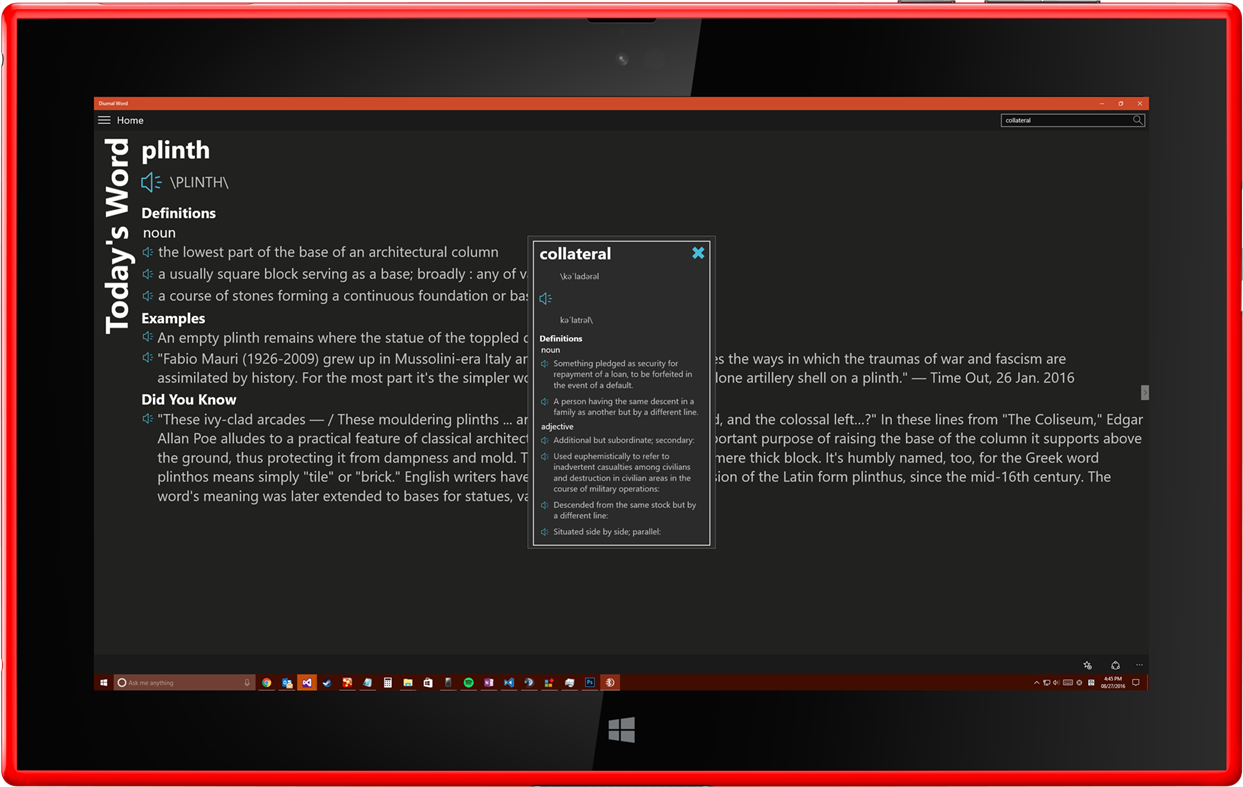The image size is (1243, 787).
Task: Open the hamburger navigation menu
Action: (103, 119)
